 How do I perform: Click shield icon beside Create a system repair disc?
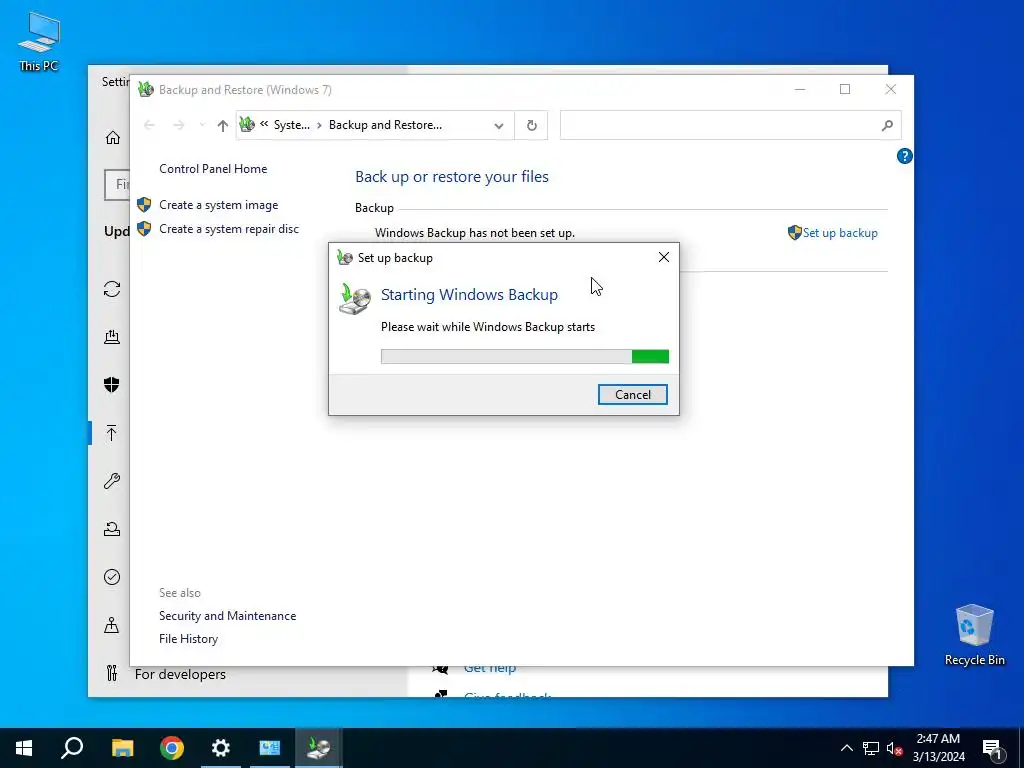(x=144, y=229)
